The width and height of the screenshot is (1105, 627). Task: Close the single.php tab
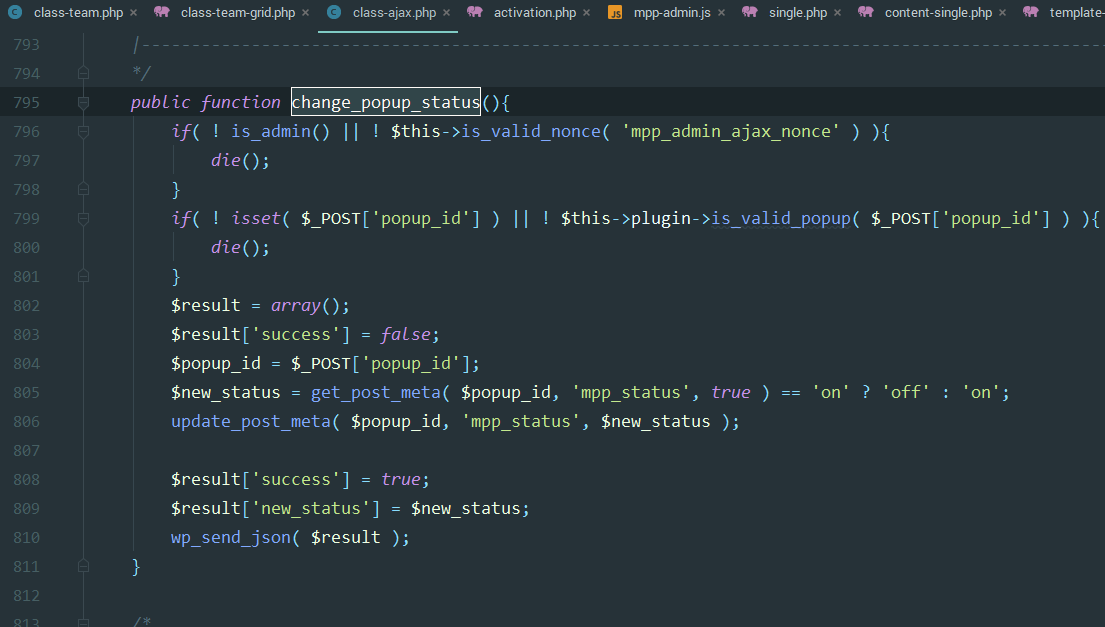(837, 13)
